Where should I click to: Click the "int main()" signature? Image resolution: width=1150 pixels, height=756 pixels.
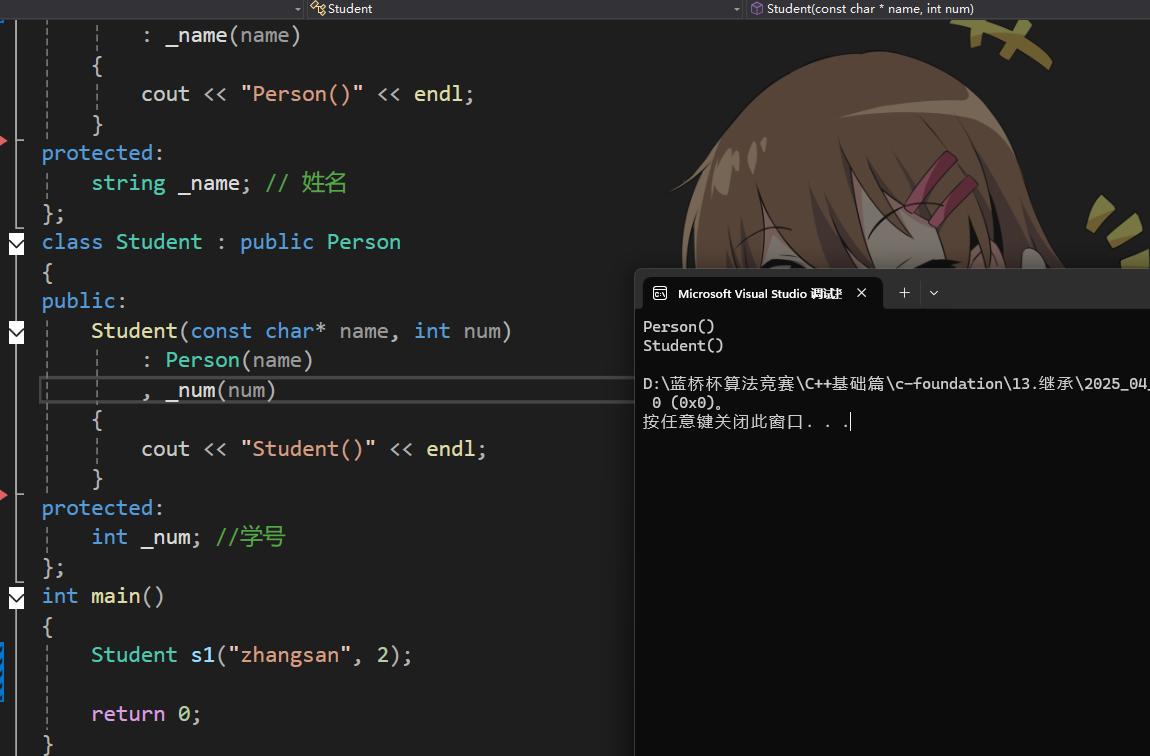pos(103,596)
